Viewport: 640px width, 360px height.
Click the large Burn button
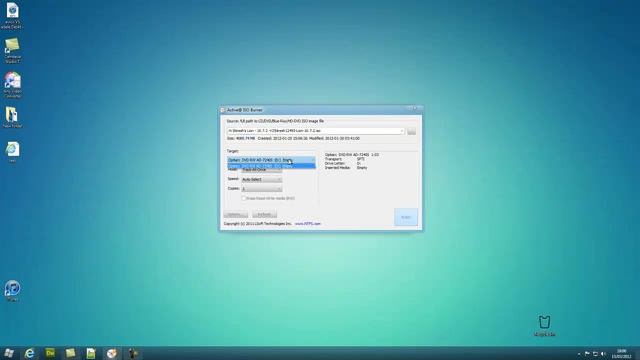(x=406, y=217)
